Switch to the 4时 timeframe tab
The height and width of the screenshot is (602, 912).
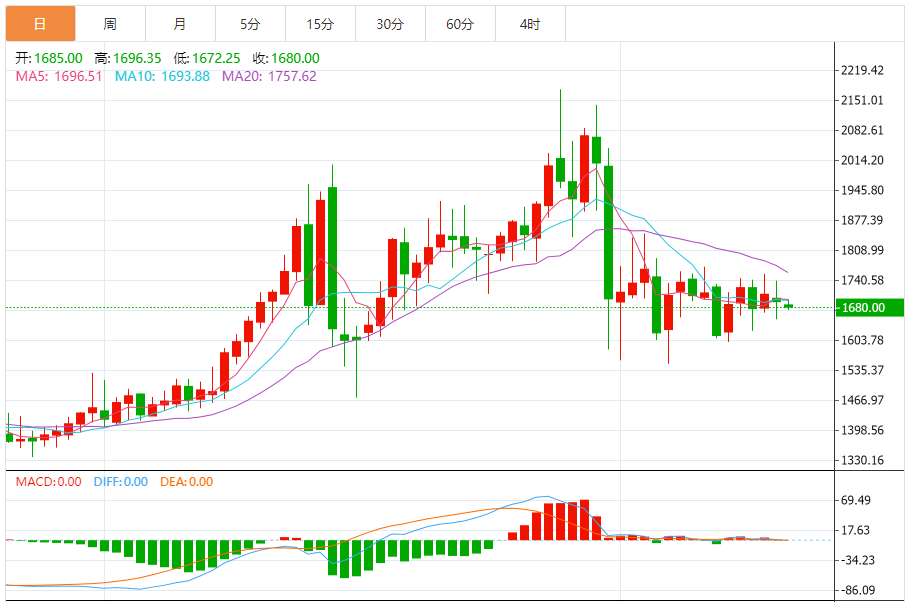point(530,24)
